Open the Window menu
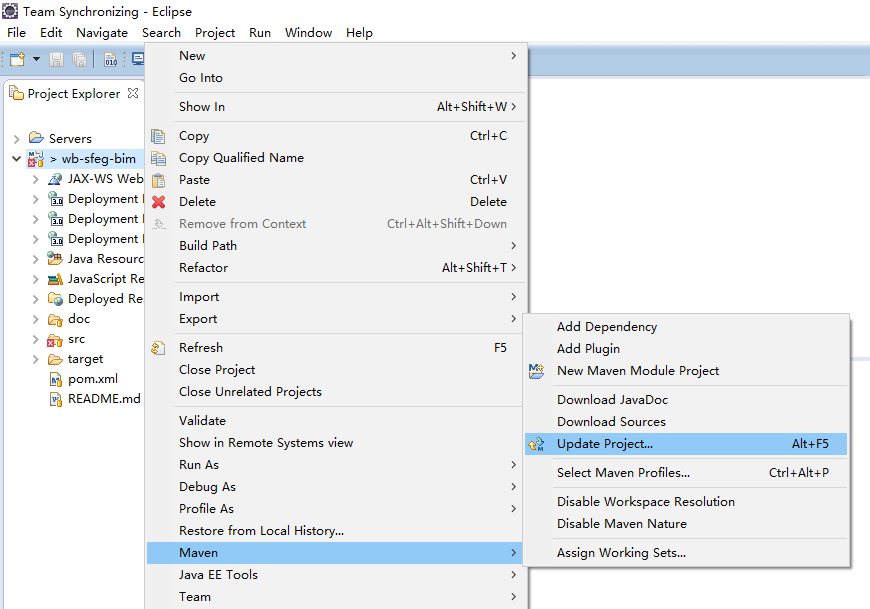Viewport: 870px width, 609px height. (308, 33)
